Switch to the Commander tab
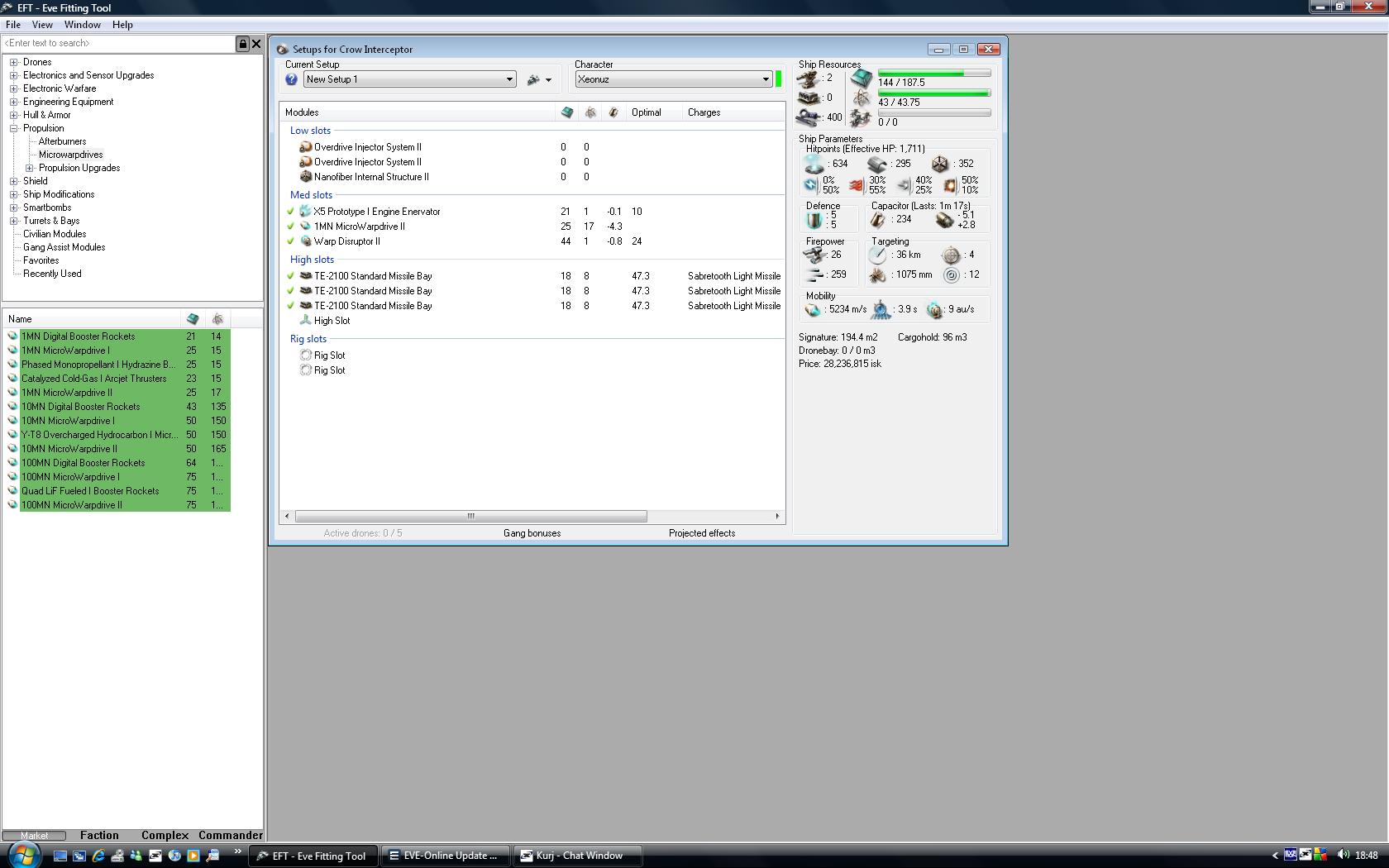 [x=230, y=836]
